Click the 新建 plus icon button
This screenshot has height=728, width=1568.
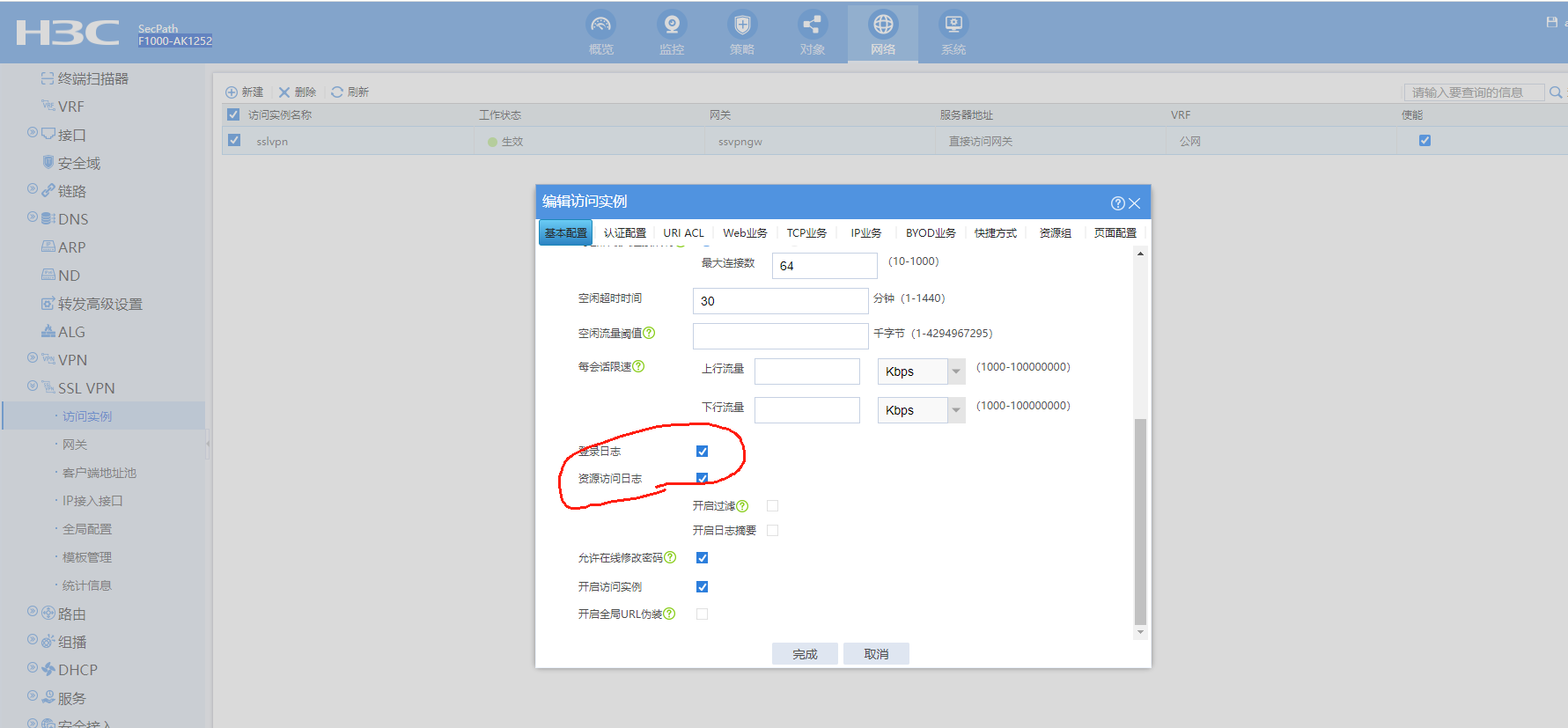(244, 92)
